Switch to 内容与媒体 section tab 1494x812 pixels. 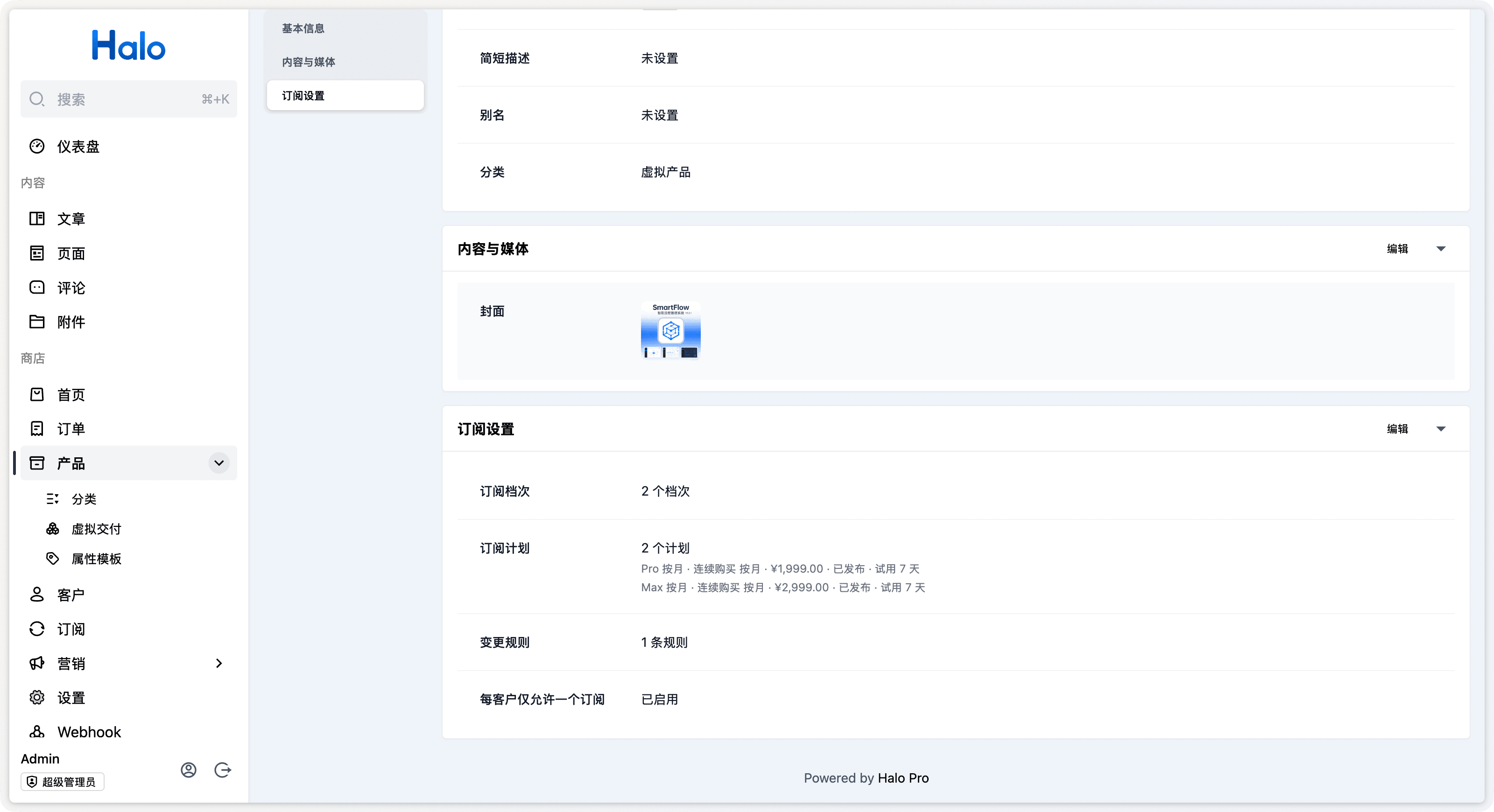coord(345,62)
